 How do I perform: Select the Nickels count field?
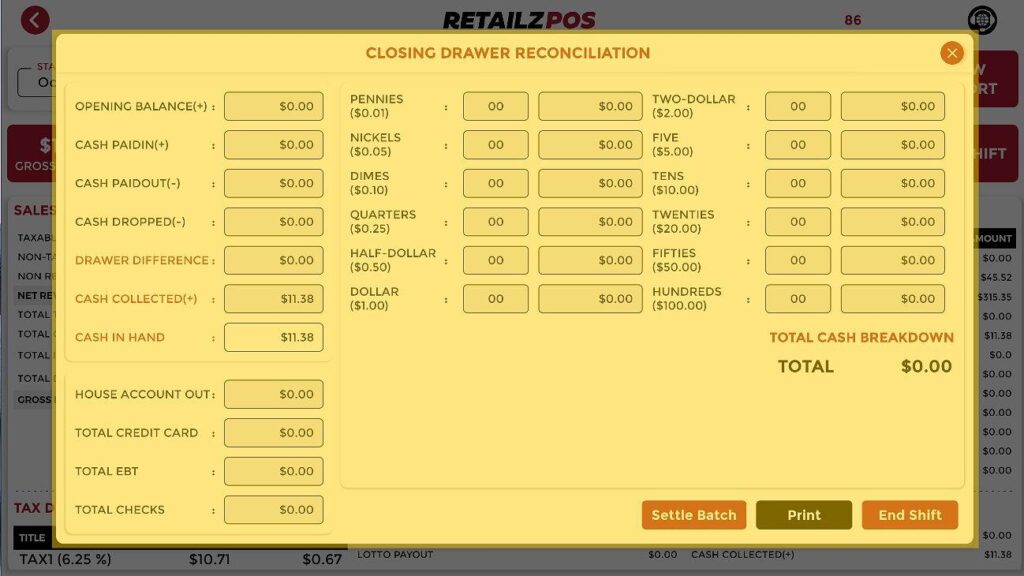tap(495, 145)
